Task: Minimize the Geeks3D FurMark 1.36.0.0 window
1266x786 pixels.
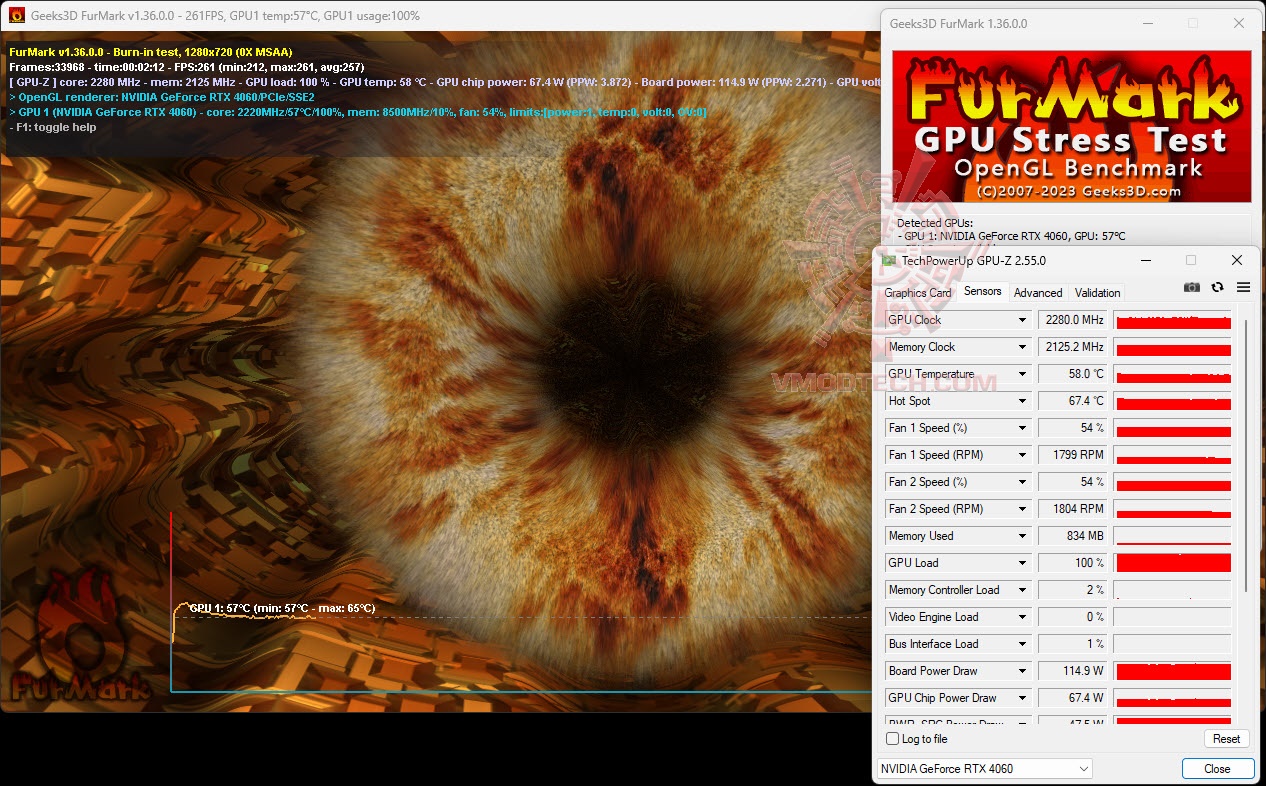Action: pos(1146,23)
